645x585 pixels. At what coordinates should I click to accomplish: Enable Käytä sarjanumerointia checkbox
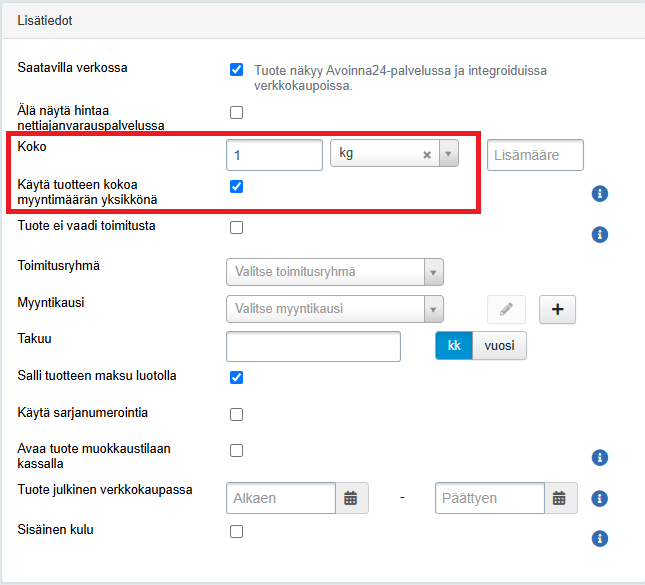[x=237, y=414]
